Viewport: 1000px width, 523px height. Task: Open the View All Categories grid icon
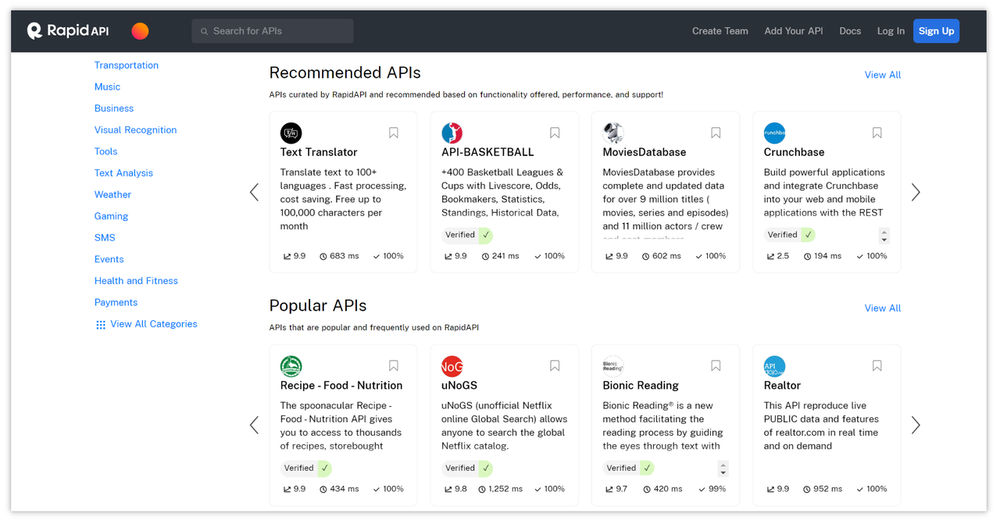click(x=100, y=325)
